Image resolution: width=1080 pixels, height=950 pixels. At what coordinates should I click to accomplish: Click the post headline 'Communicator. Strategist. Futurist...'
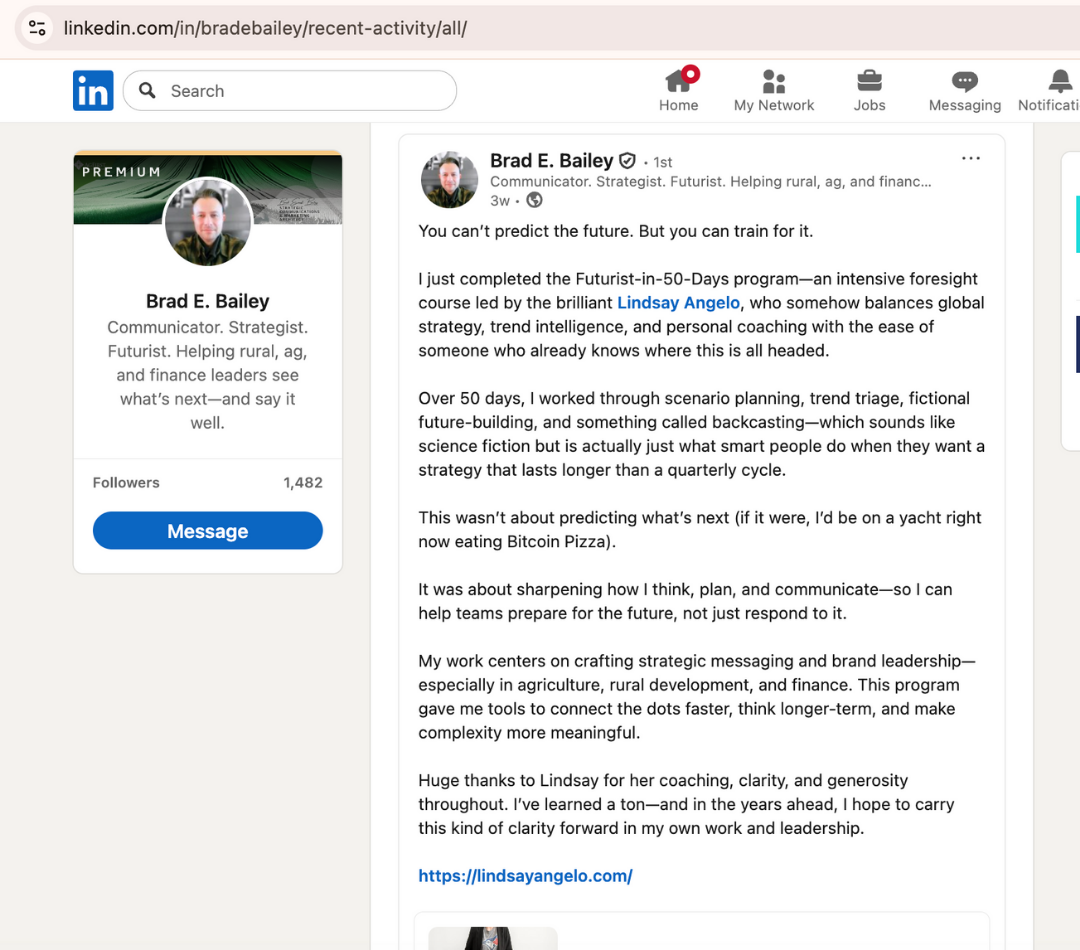tap(710, 181)
